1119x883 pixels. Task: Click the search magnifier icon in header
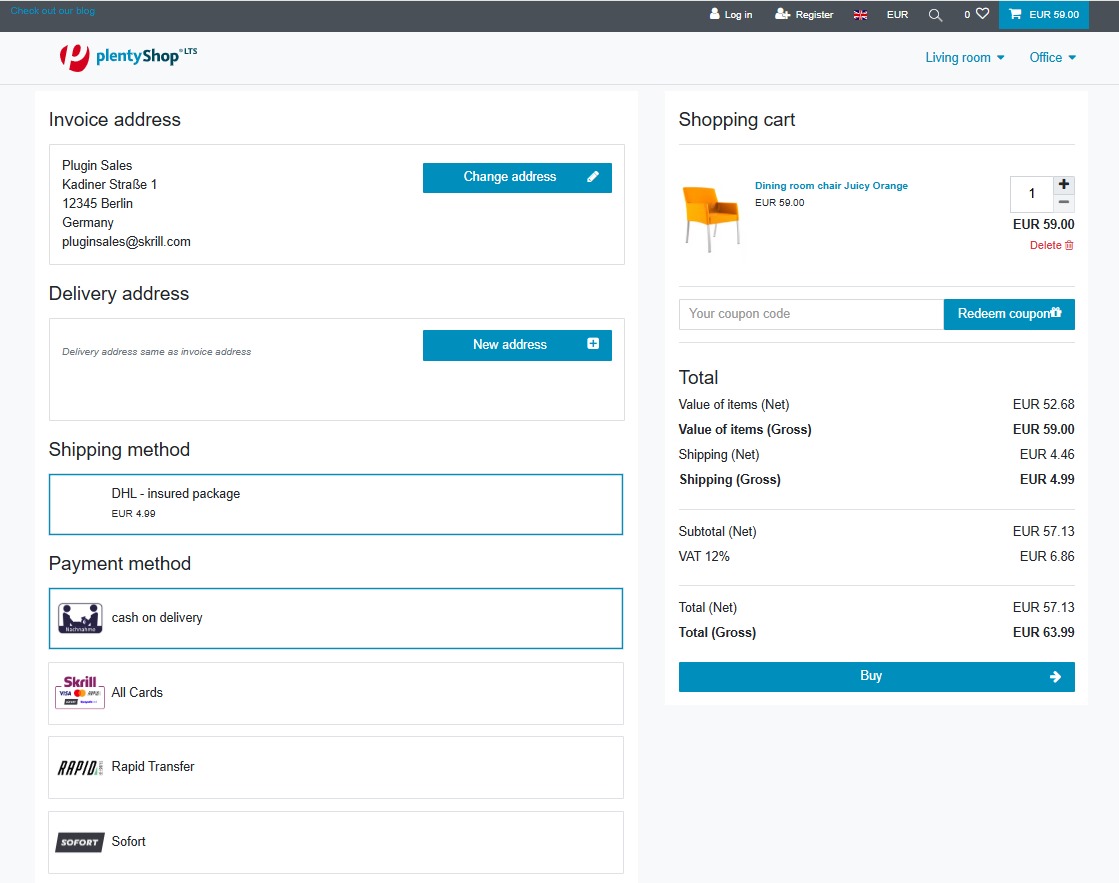tap(935, 15)
